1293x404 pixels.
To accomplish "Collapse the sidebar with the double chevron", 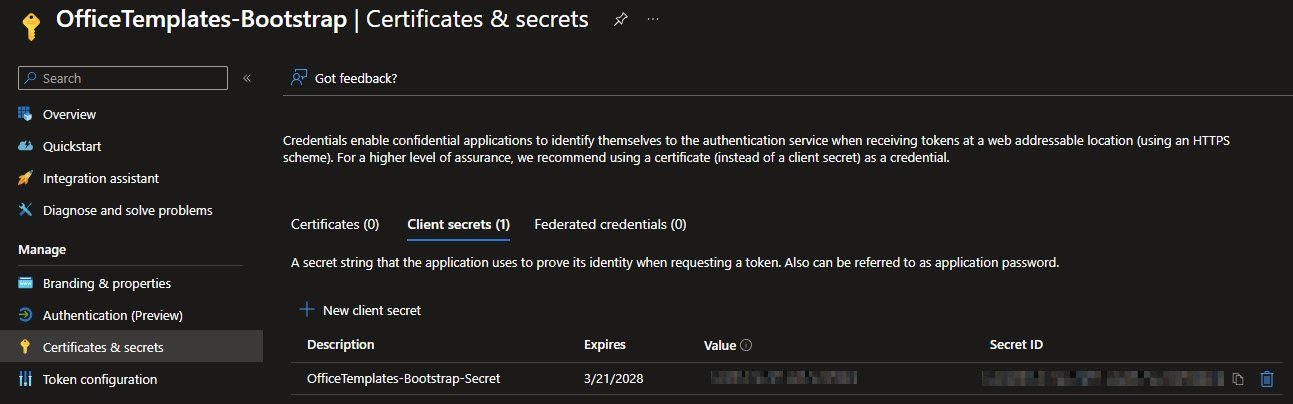I will coord(247,78).
